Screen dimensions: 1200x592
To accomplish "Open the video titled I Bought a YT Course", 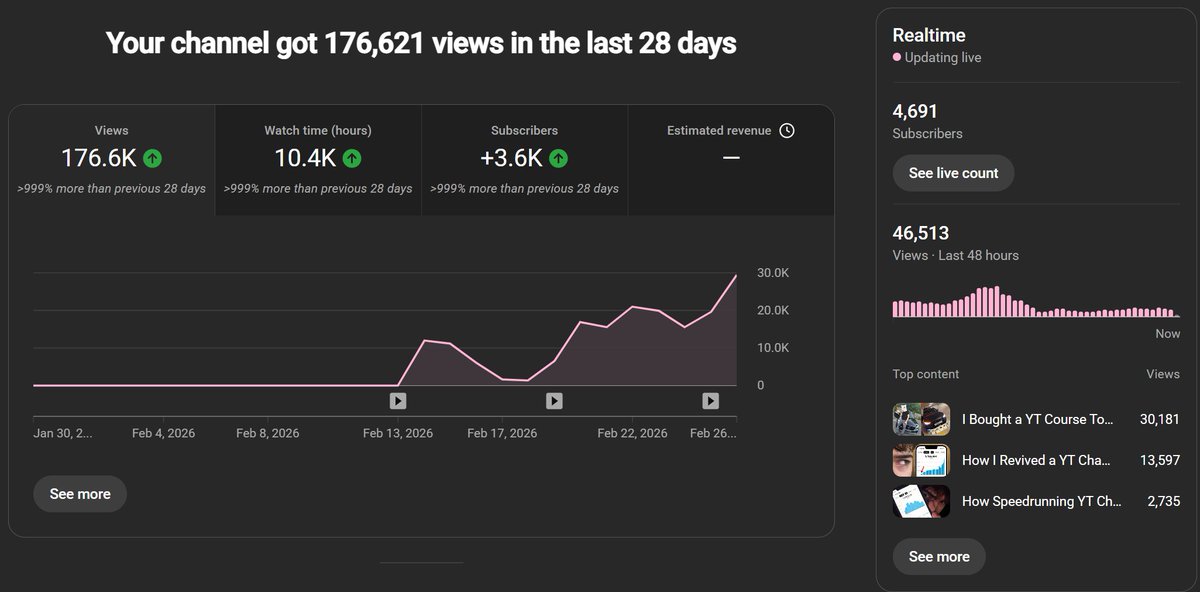I will pyautogui.click(x=1037, y=419).
